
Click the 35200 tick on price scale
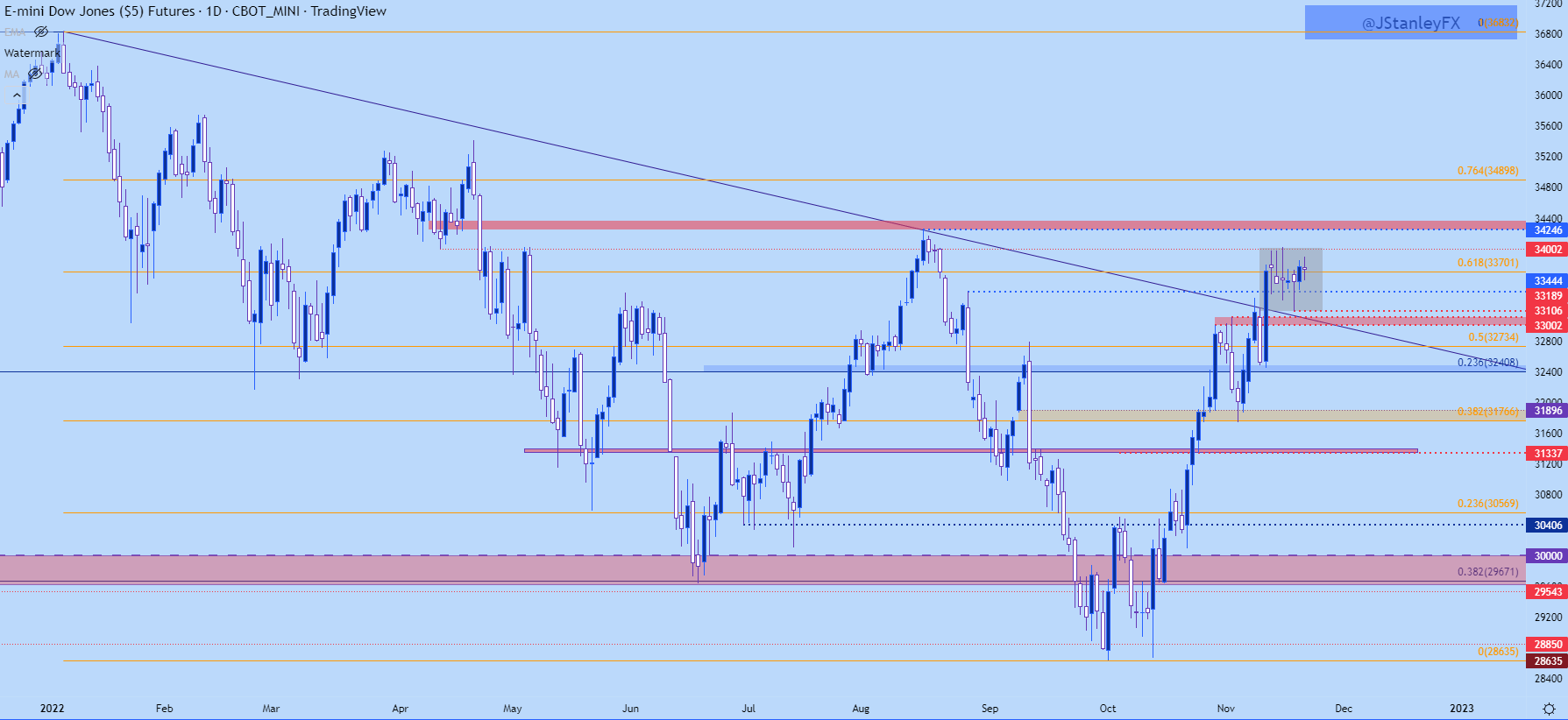[x=1549, y=157]
